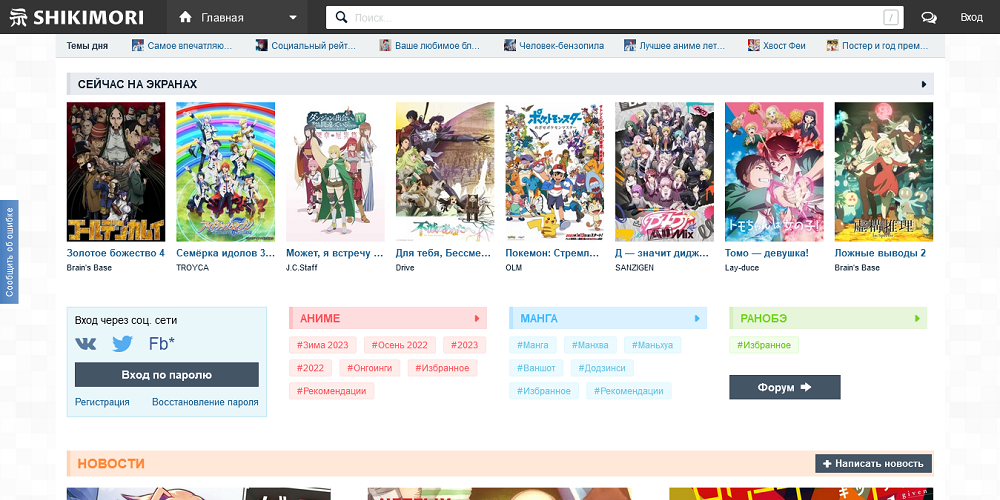Open the chat bubbles icon
Viewport: 1000px width, 500px height.
pyautogui.click(x=929, y=17)
